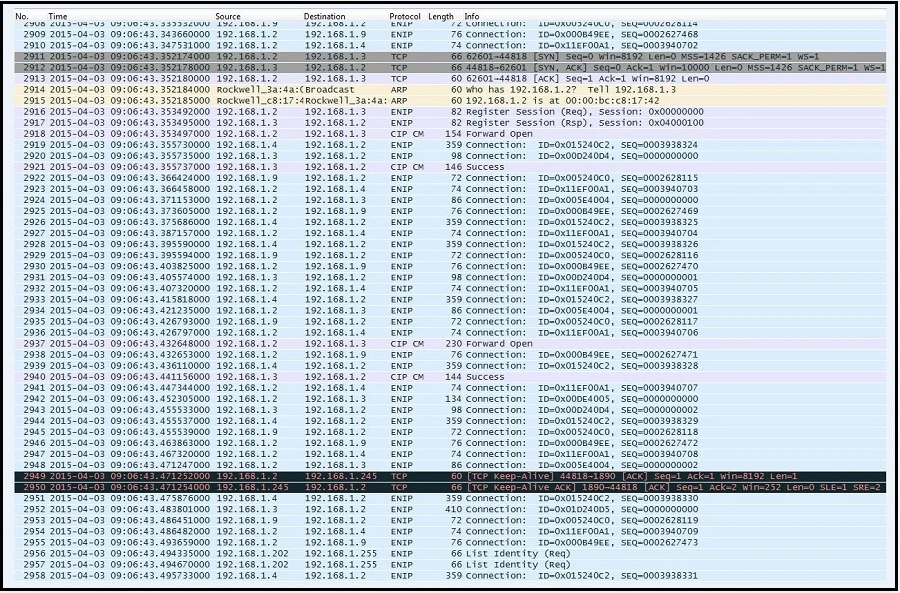
Task: Sort packets by the No. column header
Action: pyautogui.click(x=22, y=17)
